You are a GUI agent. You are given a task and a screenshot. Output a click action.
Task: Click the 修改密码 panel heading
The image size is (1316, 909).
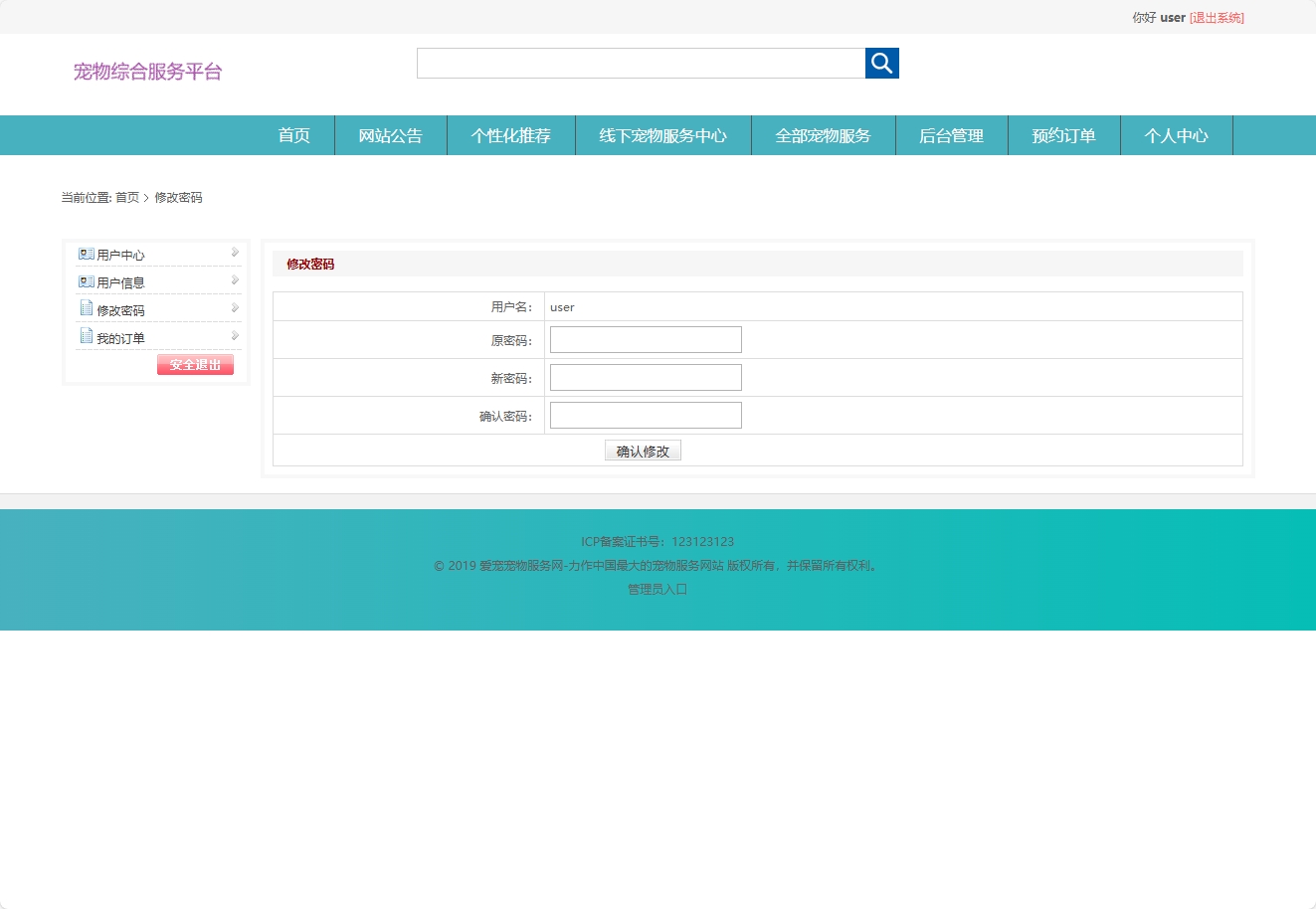point(310,265)
